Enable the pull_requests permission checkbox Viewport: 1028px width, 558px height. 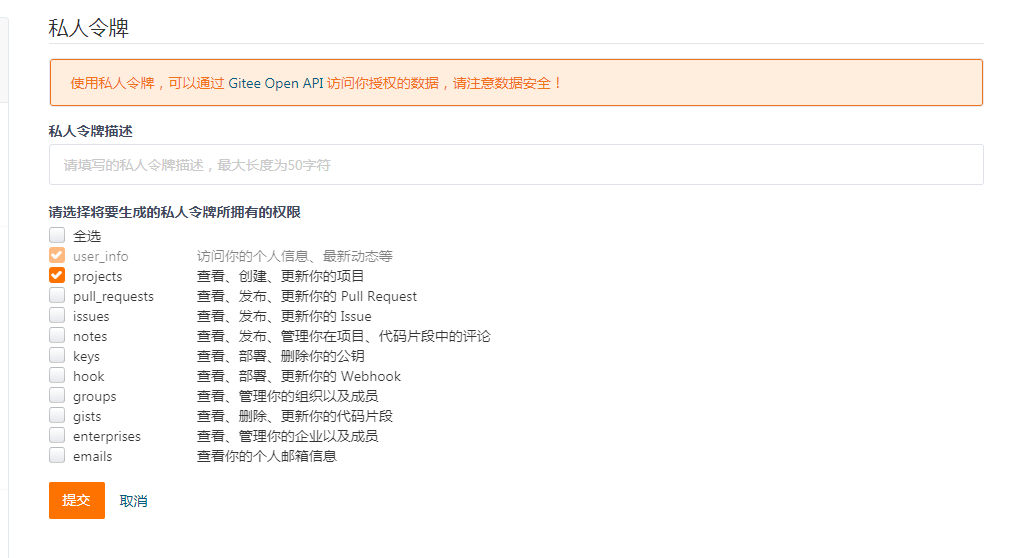pos(57,296)
